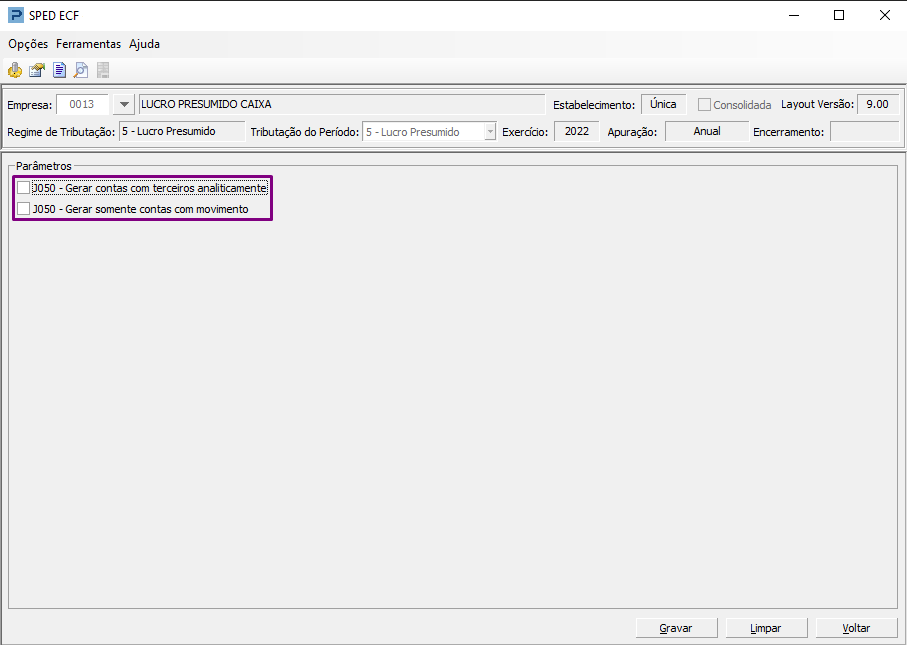Open the Ajuda menu
This screenshot has height=645, width=907.
145,44
